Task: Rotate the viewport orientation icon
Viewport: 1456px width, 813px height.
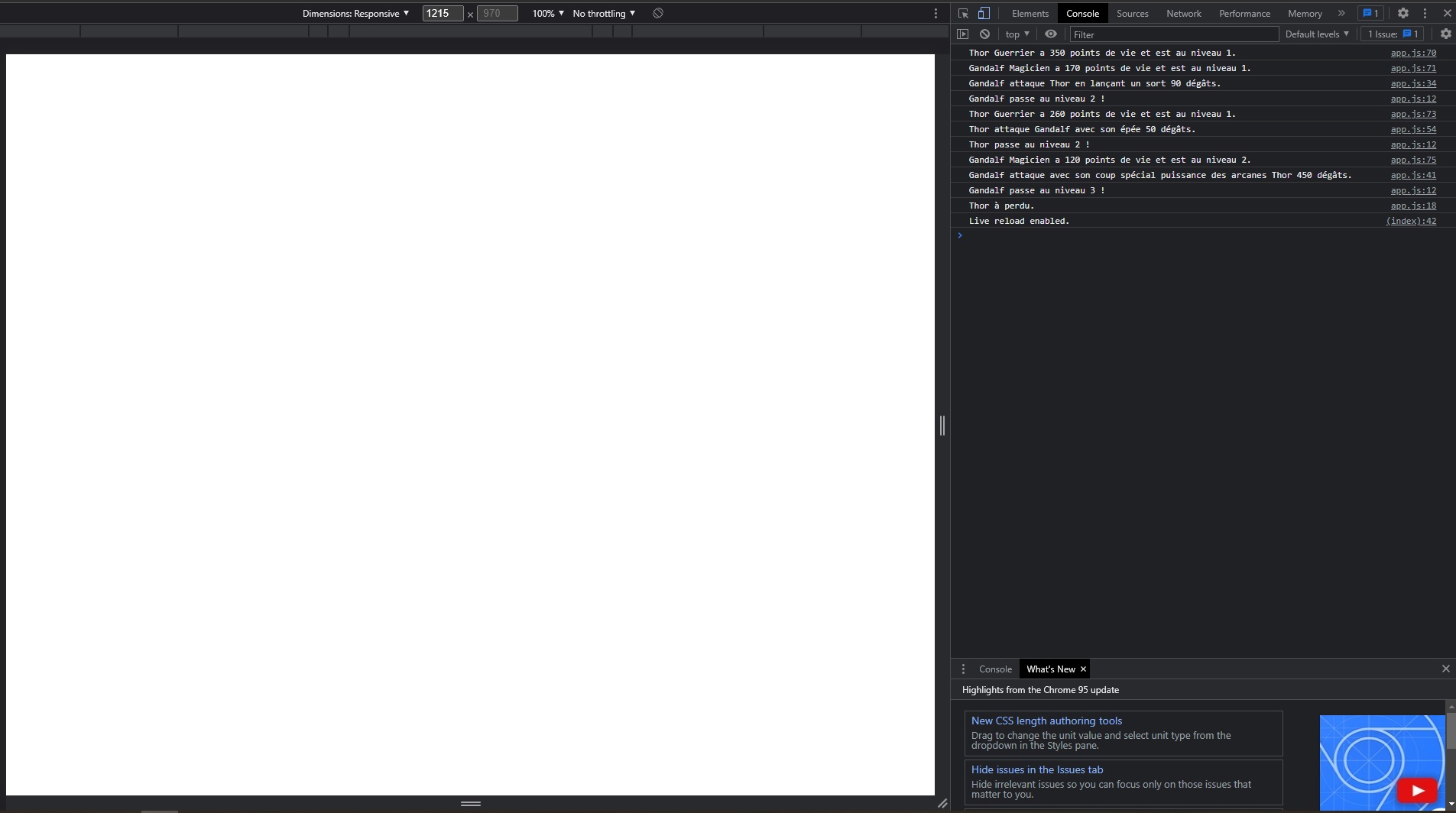Action: click(x=657, y=13)
